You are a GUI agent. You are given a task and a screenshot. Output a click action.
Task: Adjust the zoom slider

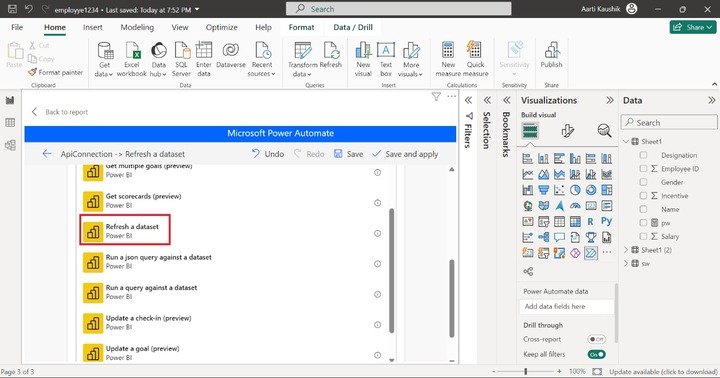[x=526, y=371]
